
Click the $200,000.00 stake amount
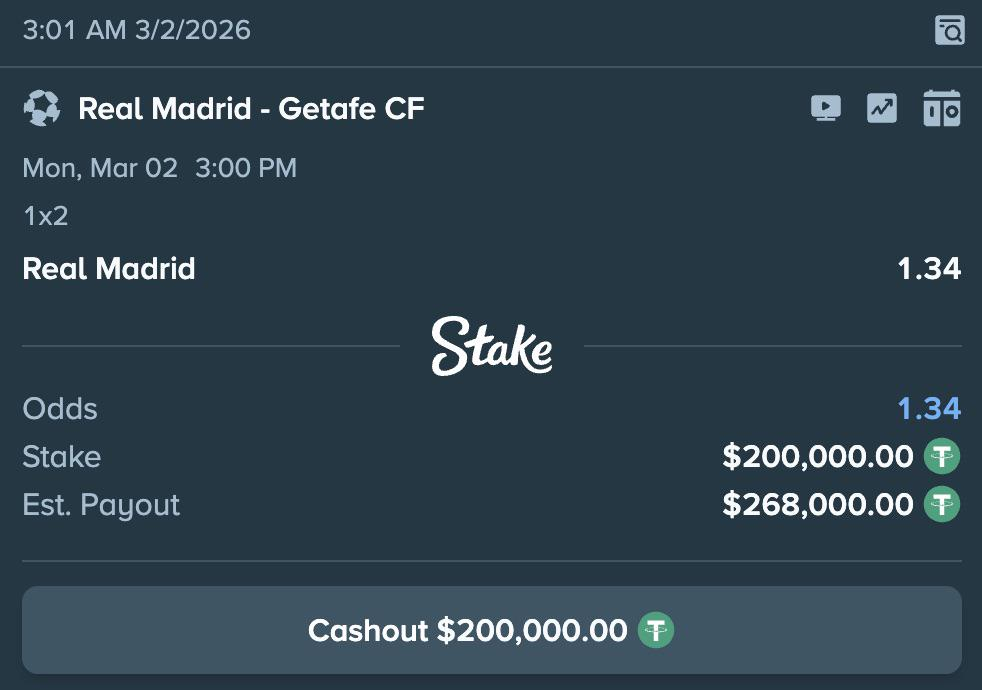tap(817, 457)
